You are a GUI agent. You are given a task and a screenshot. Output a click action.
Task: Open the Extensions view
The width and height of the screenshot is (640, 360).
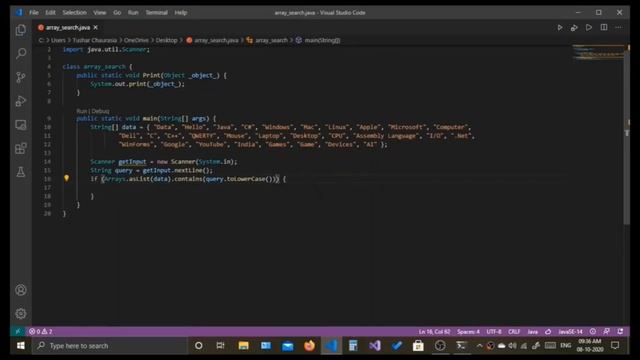[x=21, y=148]
